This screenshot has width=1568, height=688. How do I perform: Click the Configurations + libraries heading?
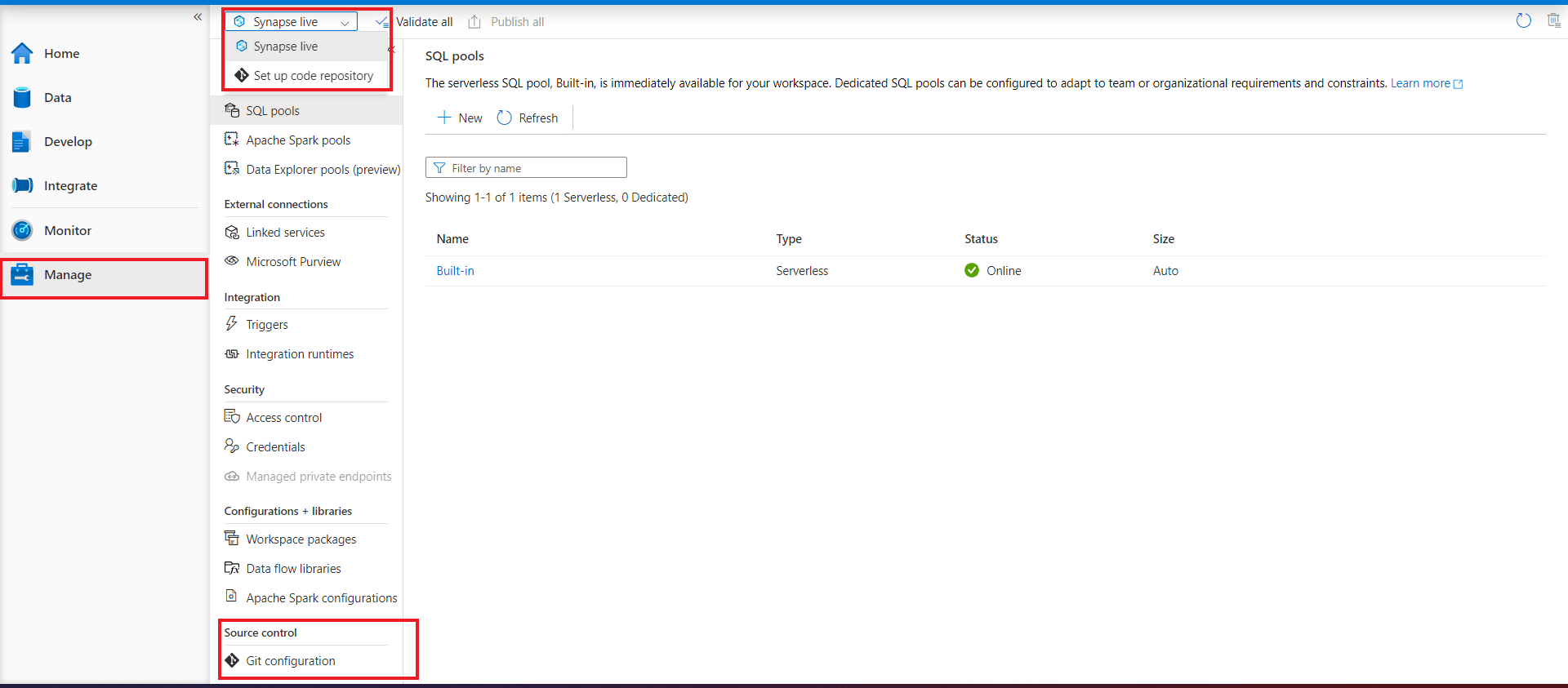[288, 512]
